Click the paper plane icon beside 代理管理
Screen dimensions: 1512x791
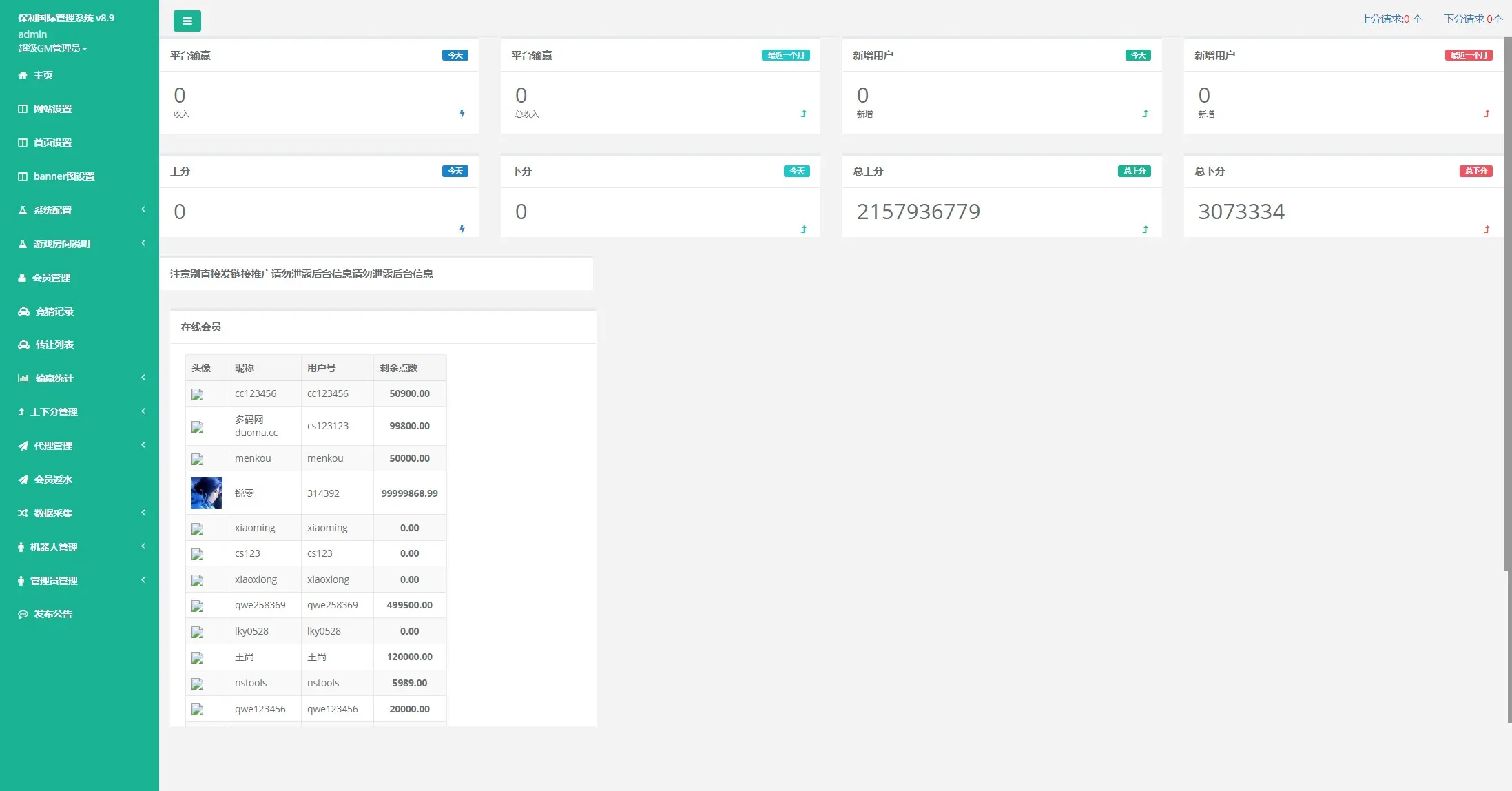[23, 446]
